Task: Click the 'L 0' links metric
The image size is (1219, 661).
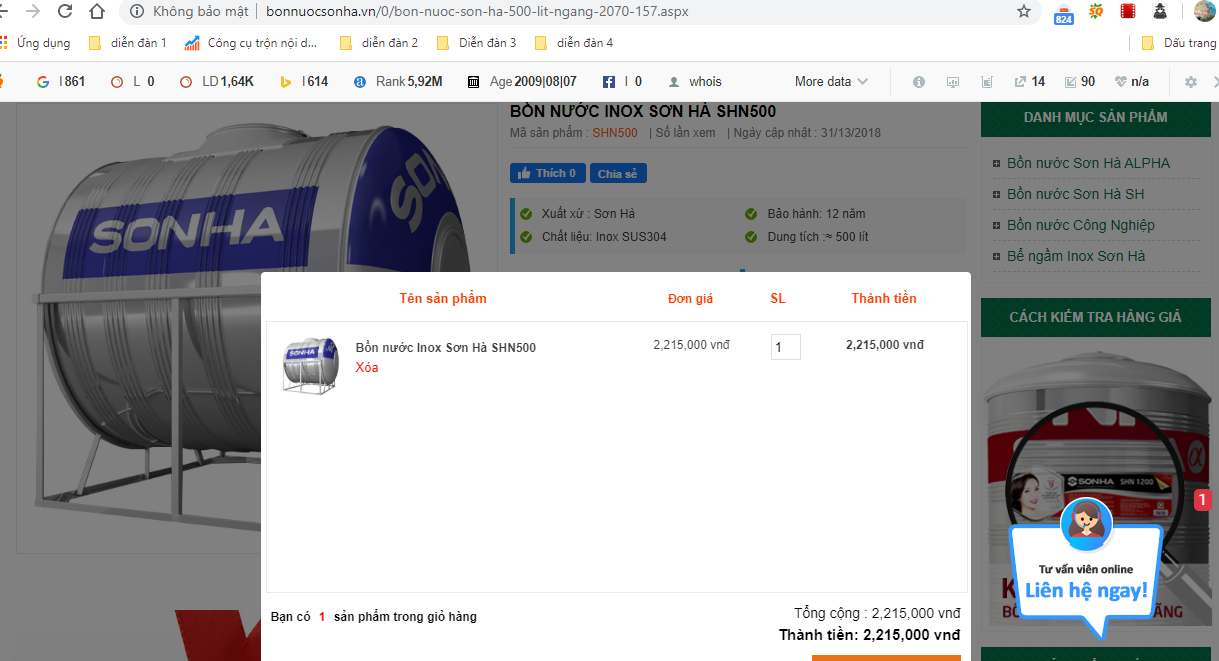Action: (x=132, y=82)
